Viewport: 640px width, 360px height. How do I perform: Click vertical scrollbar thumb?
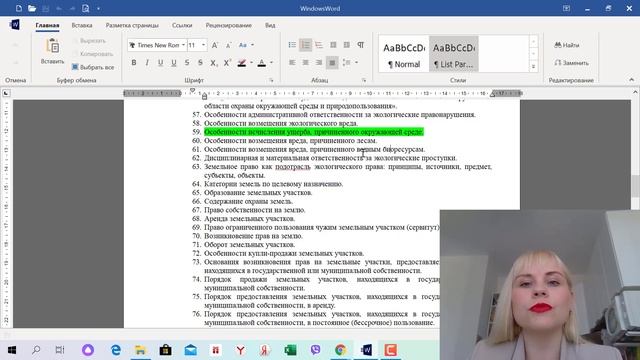click(x=635, y=186)
